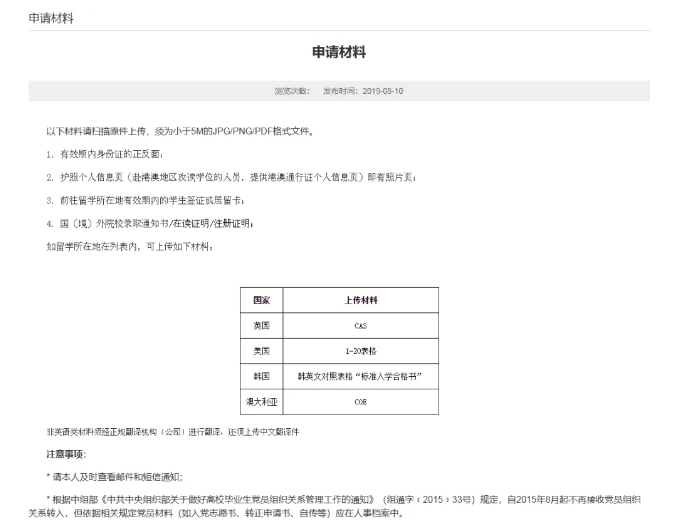Image resolution: width=685 pixels, height=532 pixels.
Task: Select the 美国 table cell
Action: coord(262,350)
